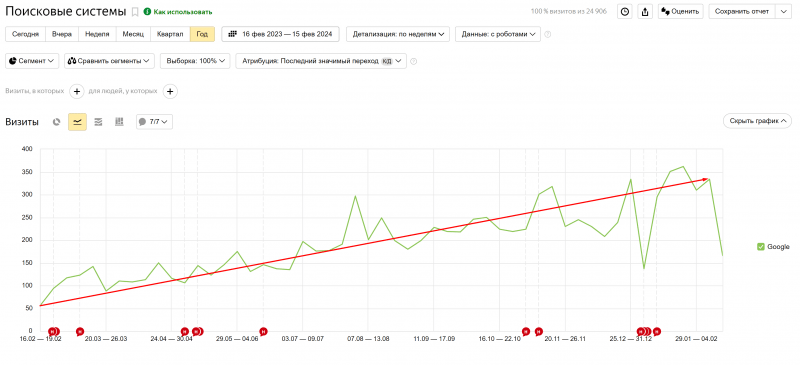Bookmark the Поисковые системы report
This screenshot has width=800, height=365.
click(x=135, y=11)
